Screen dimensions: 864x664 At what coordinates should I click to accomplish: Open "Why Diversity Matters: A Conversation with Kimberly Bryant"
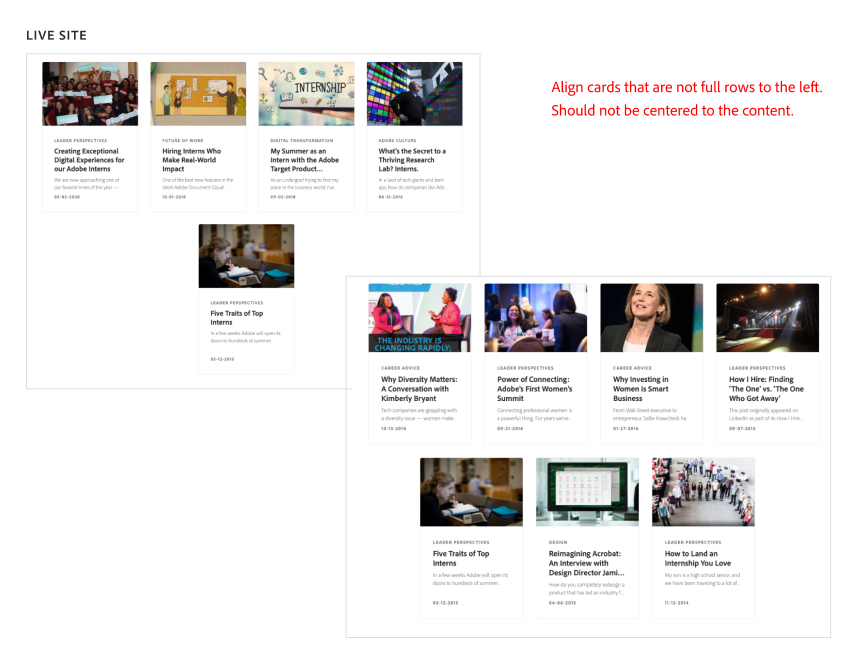click(418, 388)
